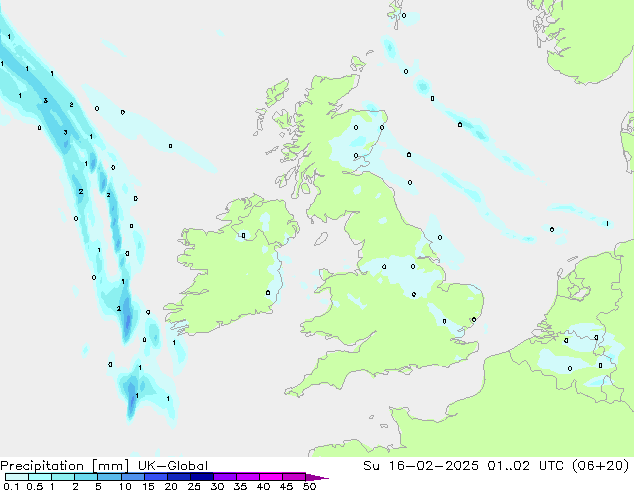Click the '15' legend scale label
This screenshot has width=634, height=490.
[x=148, y=486]
